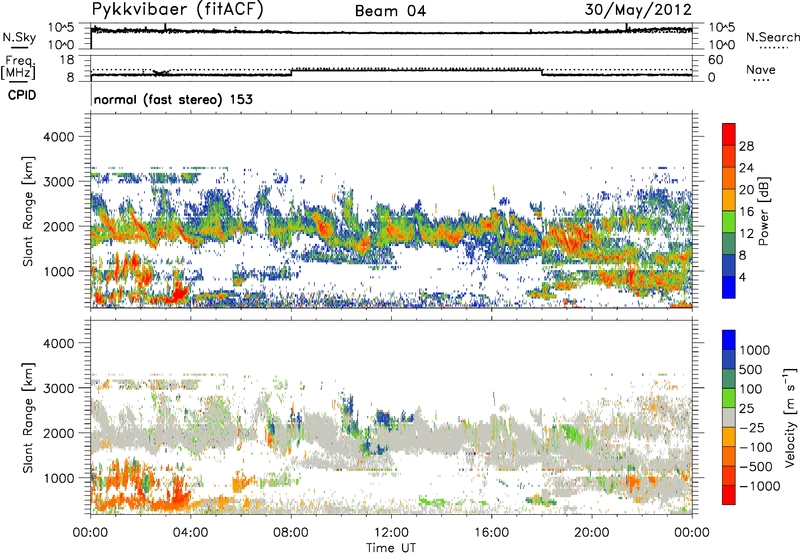The width and height of the screenshot is (800, 554).
Task: Click the "N.Sky" legend label
Action: click(19, 37)
